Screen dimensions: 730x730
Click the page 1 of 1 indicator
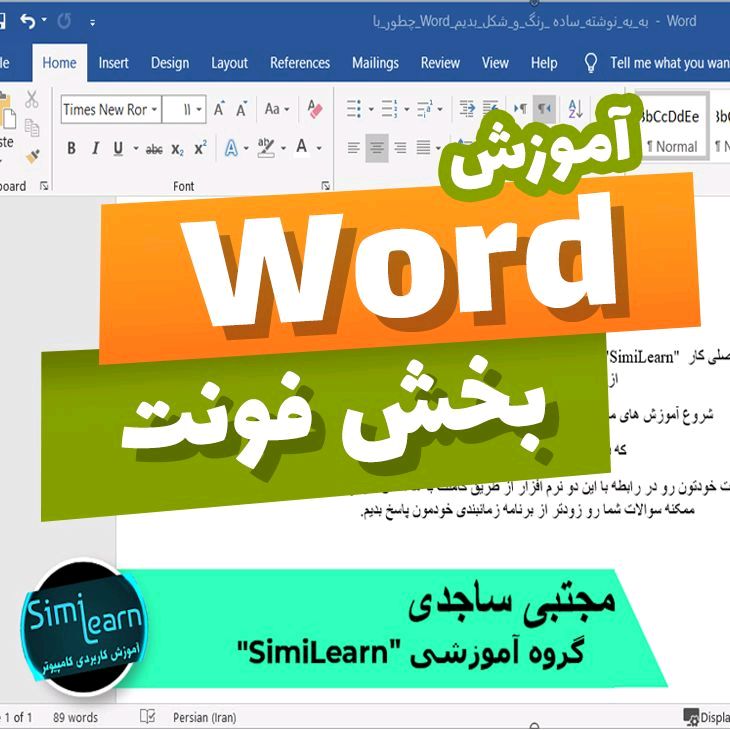pos(16,717)
